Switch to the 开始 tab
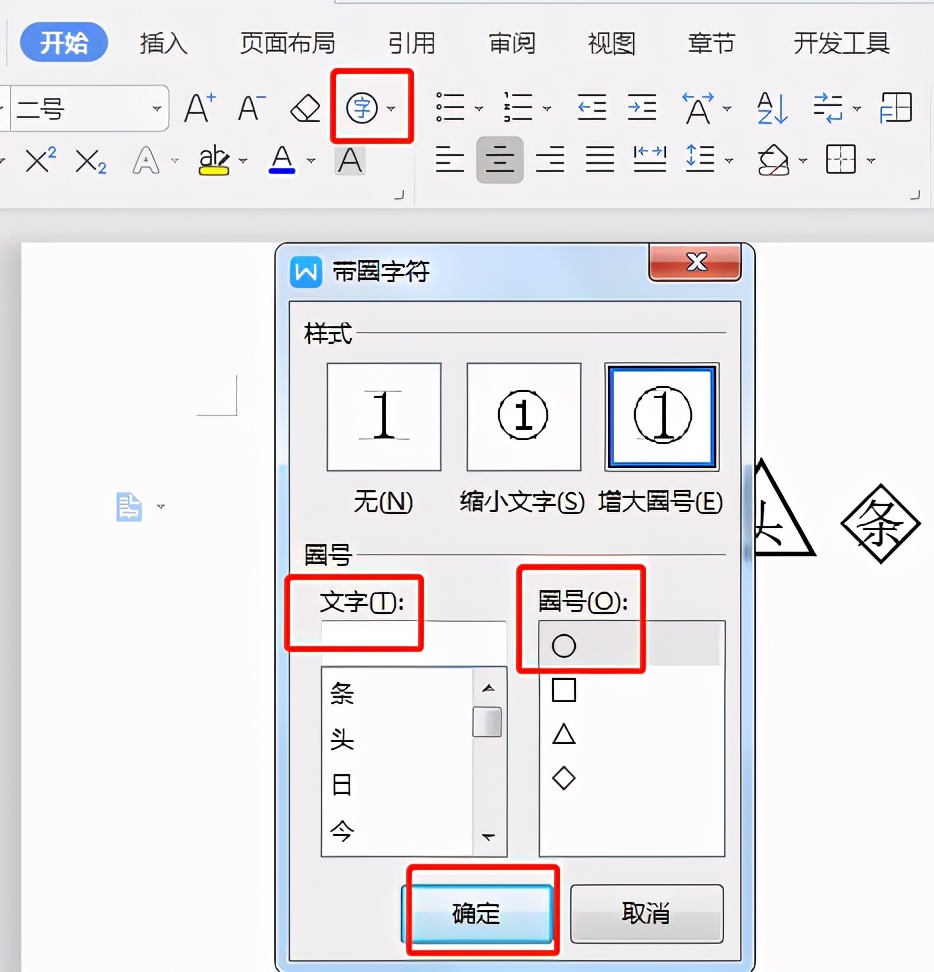Viewport: 934px width, 972px height. tap(64, 43)
